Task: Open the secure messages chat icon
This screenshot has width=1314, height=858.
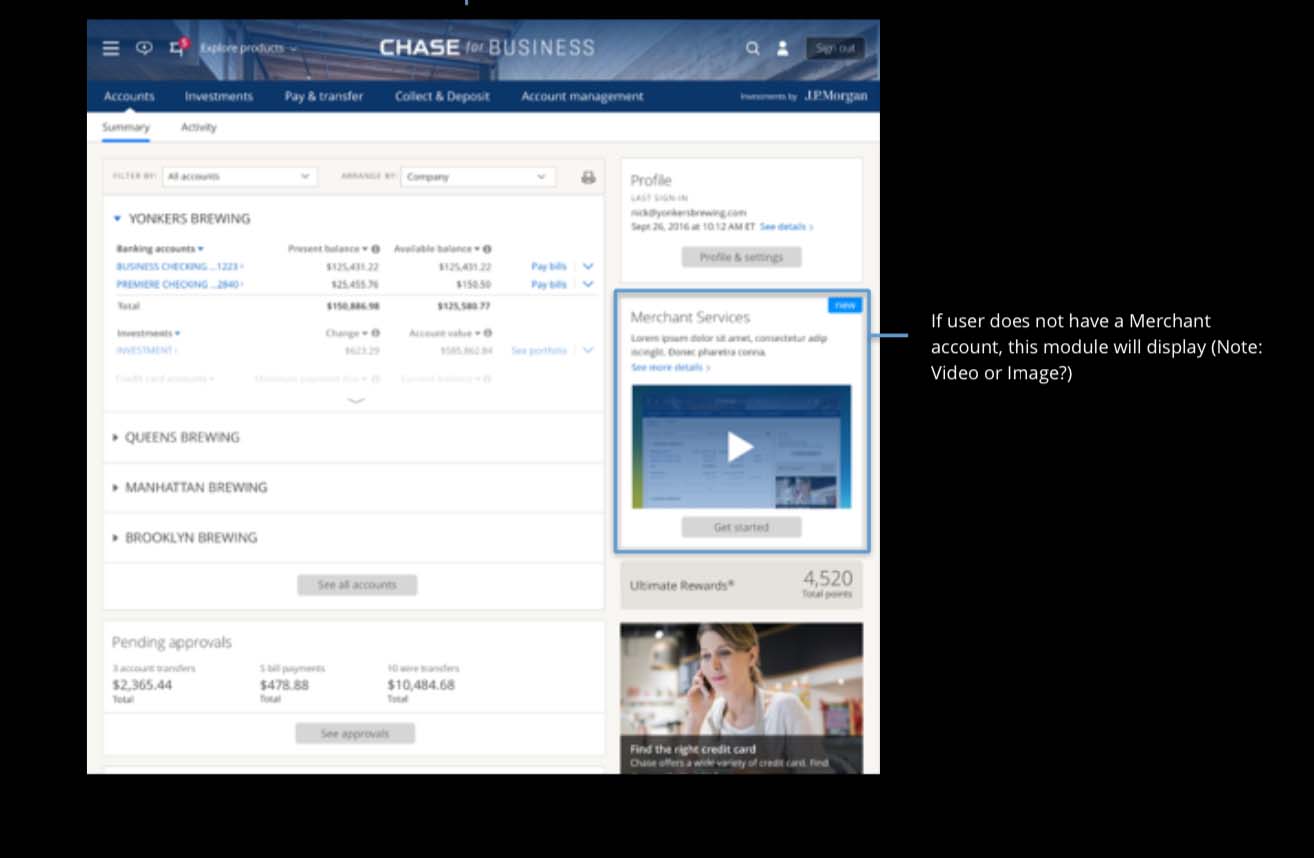Action: click(x=144, y=48)
